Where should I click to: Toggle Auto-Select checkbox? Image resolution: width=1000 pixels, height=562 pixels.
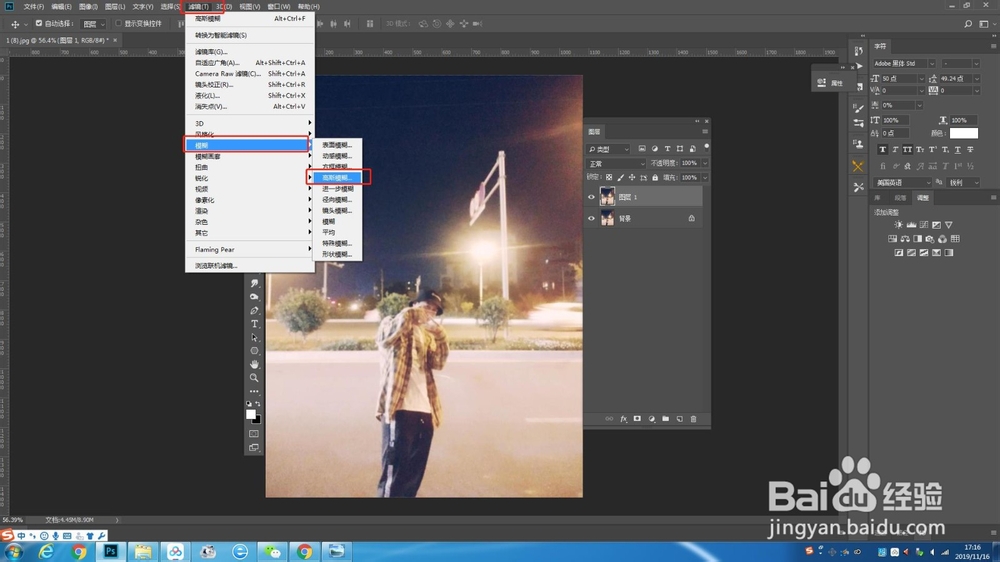(x=39, y=24)
